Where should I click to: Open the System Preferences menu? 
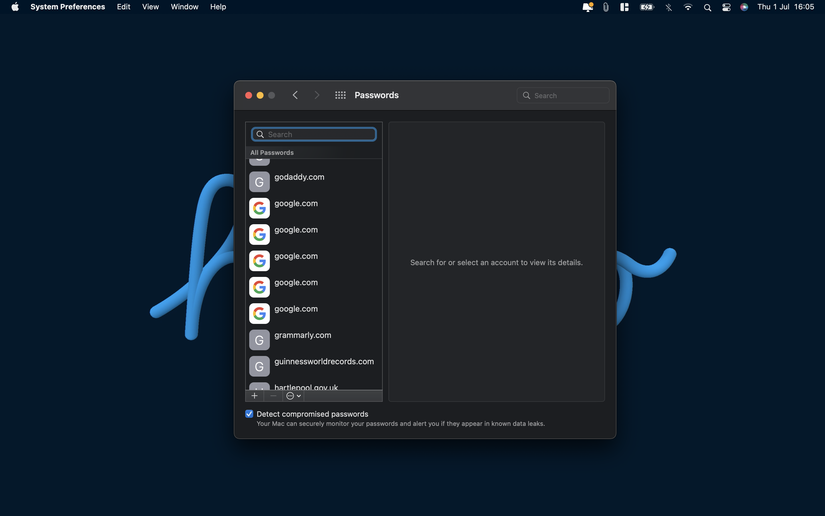click(68, 7)
